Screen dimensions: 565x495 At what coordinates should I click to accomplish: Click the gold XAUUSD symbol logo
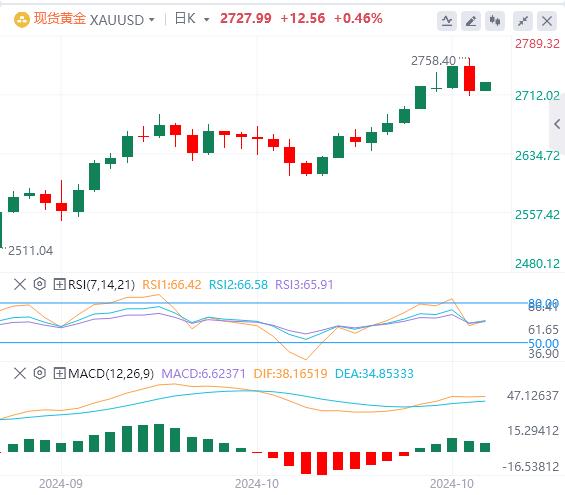(x=22, y=19)
